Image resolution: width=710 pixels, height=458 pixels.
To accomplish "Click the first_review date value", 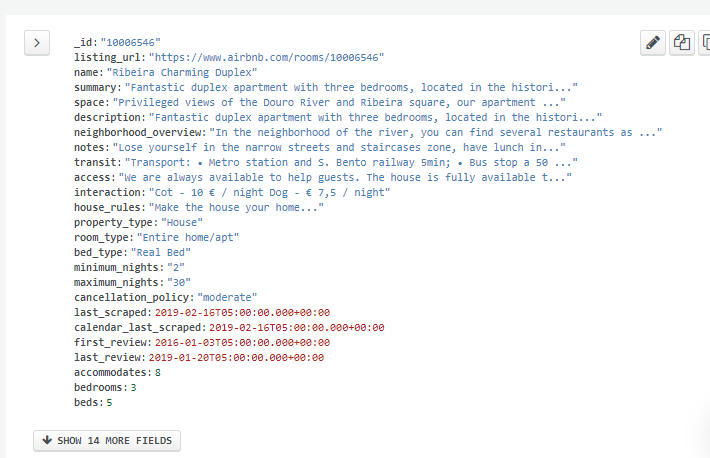I will pos(242,342).
